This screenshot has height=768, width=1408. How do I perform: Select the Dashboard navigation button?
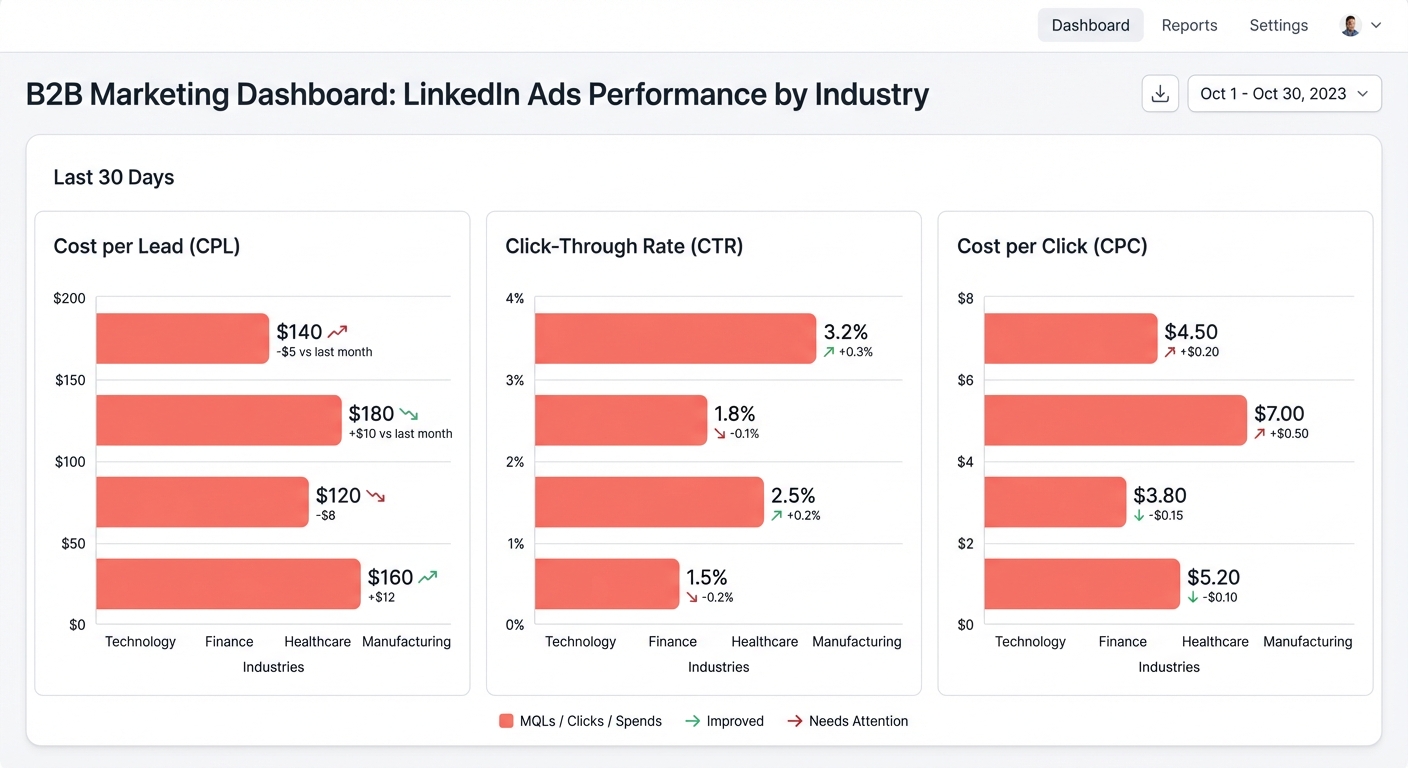click(x=1090, y=25)
